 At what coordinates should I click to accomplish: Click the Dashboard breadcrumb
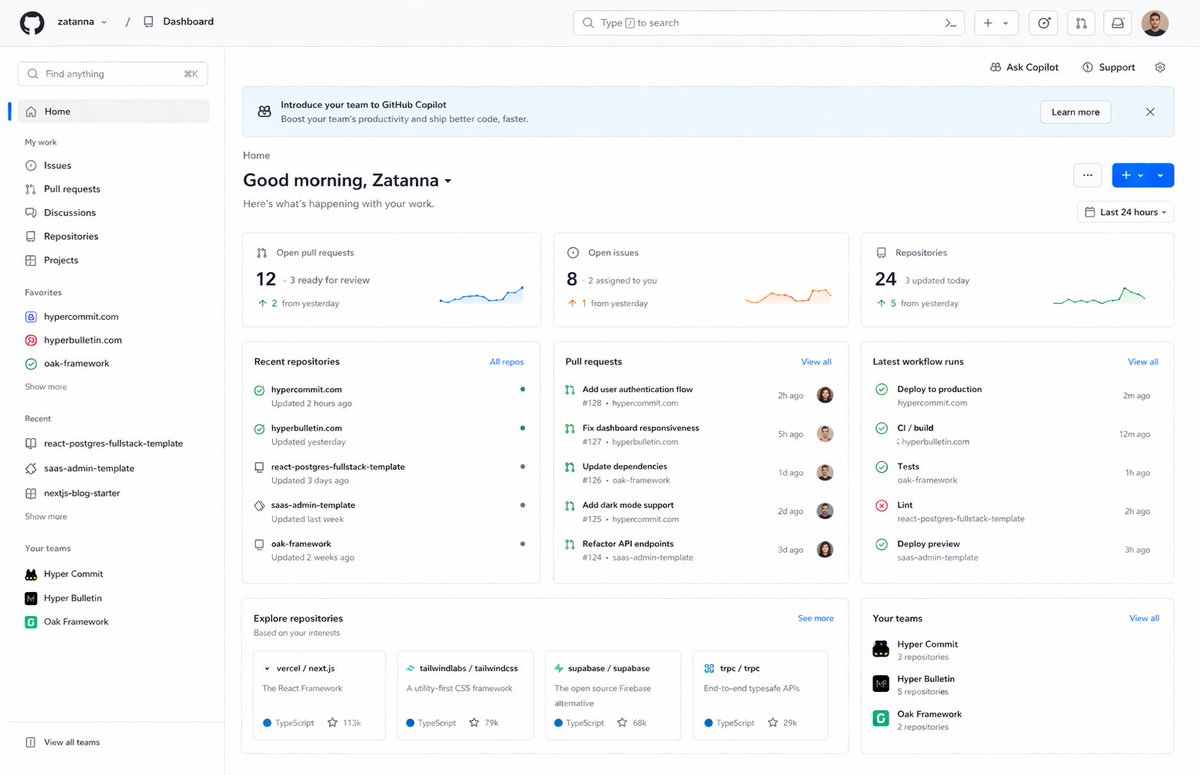(x=188, y=21)
